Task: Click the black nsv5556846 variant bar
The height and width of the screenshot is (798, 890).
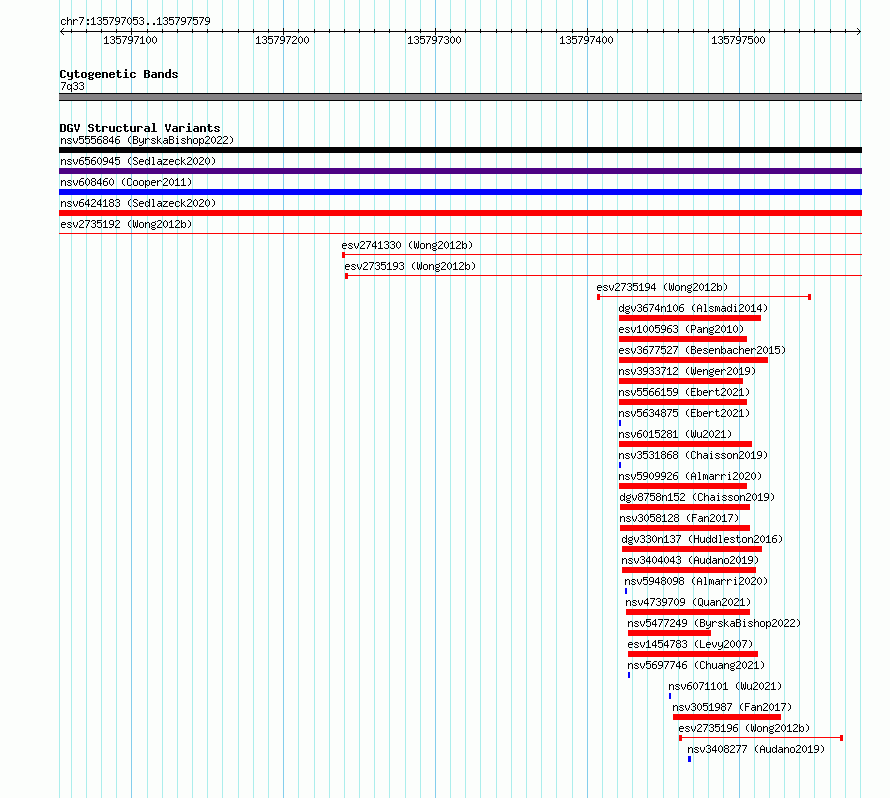Action: tap(460, 150)
